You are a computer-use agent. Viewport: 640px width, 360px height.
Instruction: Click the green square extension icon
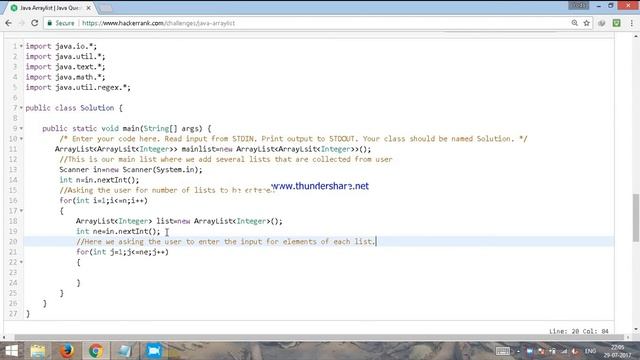pyautogui.click(x=616, y=23)
